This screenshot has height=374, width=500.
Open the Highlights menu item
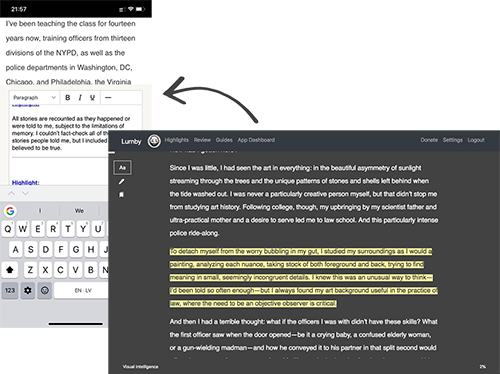(177, 140)
